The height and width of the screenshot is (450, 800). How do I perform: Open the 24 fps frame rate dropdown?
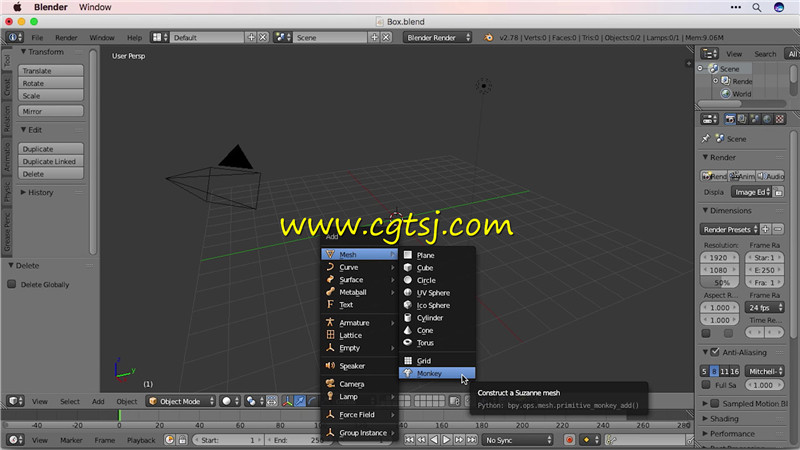click(764, 308)
